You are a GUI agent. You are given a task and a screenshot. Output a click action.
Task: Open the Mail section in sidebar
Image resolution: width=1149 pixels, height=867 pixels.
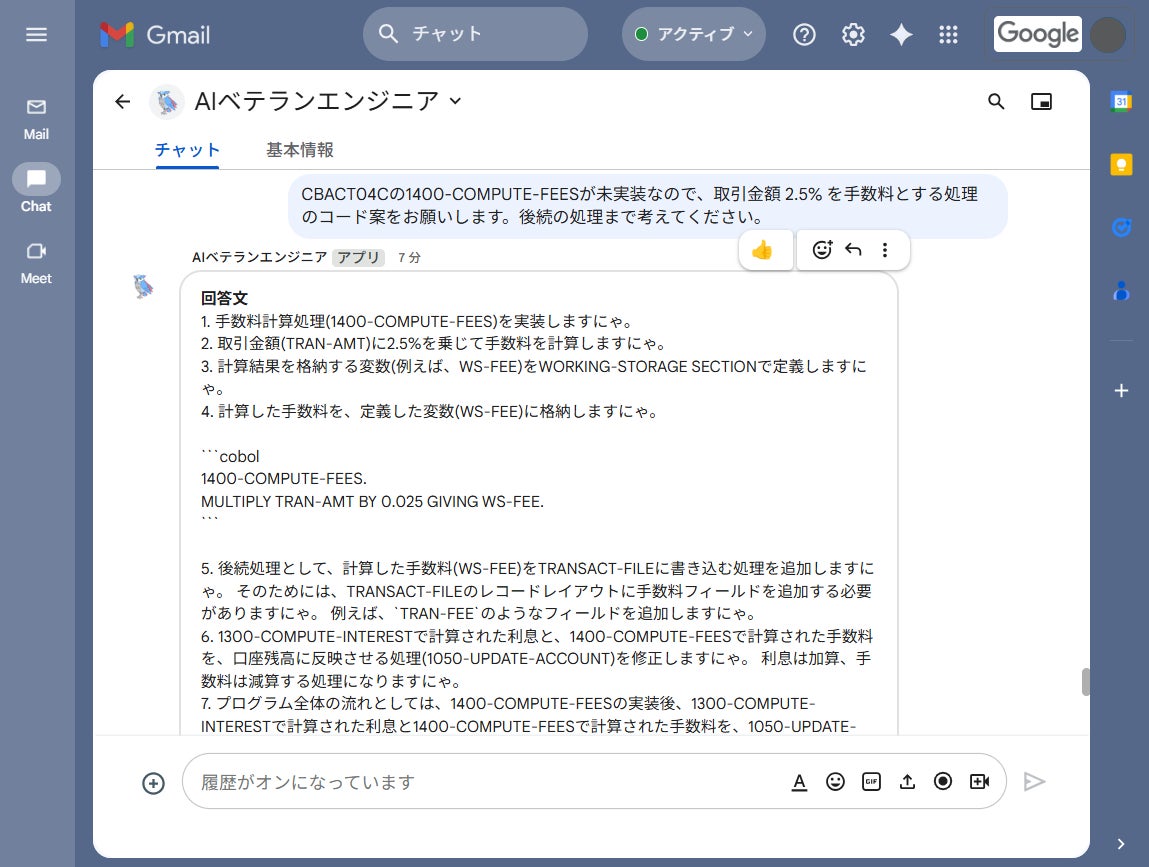pyautogui.click(x=36, y=119)
